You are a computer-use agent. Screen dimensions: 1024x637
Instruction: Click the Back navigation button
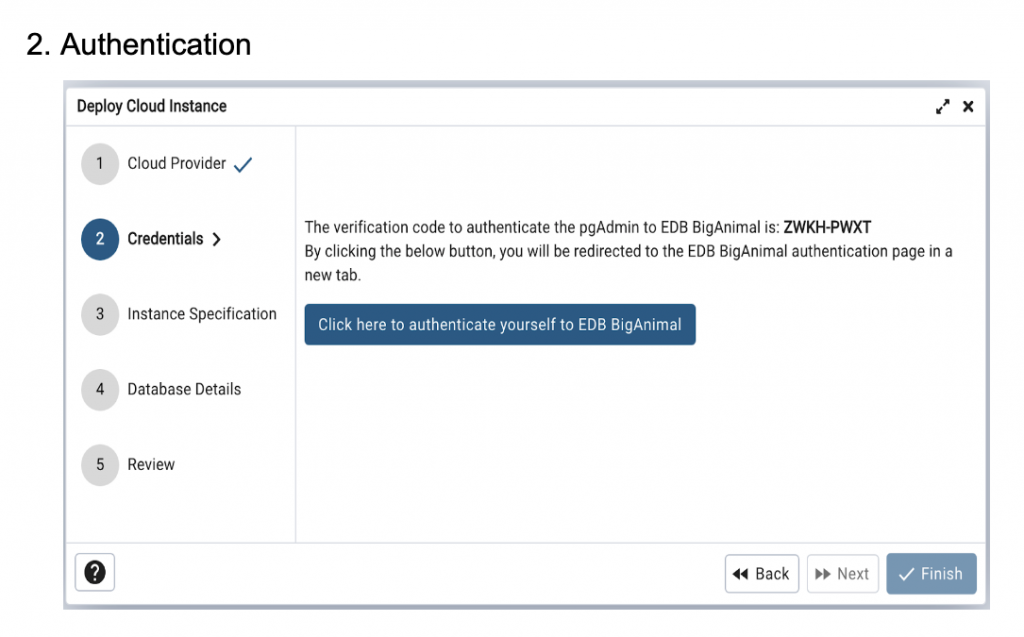762,573
